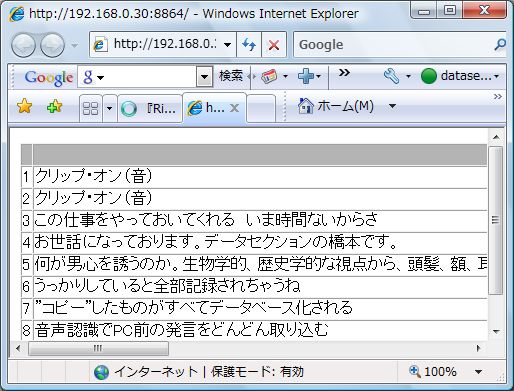The height and width of the screenshot is (391, 514).
Task: Click the browser back arrow button
Action: (x=23, y=45)
